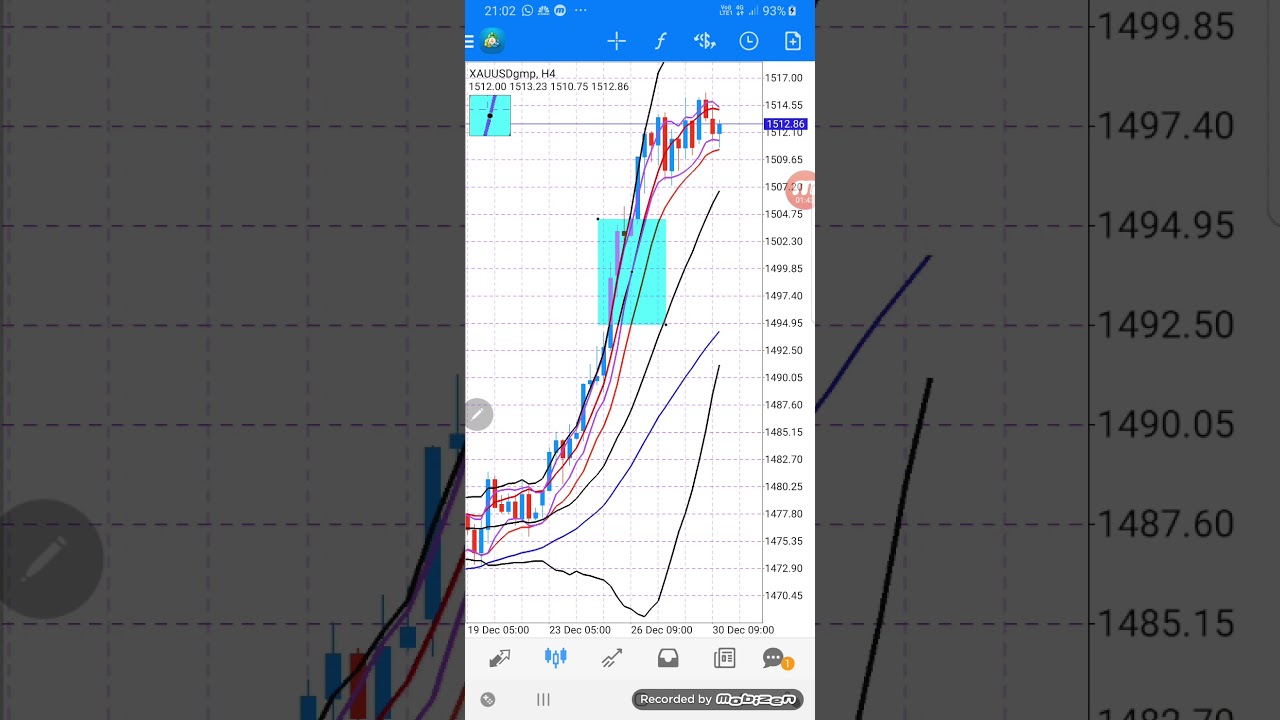Viewport: 1280px width, 720px height.
Task: Enable the crosshair cursor tool
Action: pyautogui.click(x=616, y=41)
